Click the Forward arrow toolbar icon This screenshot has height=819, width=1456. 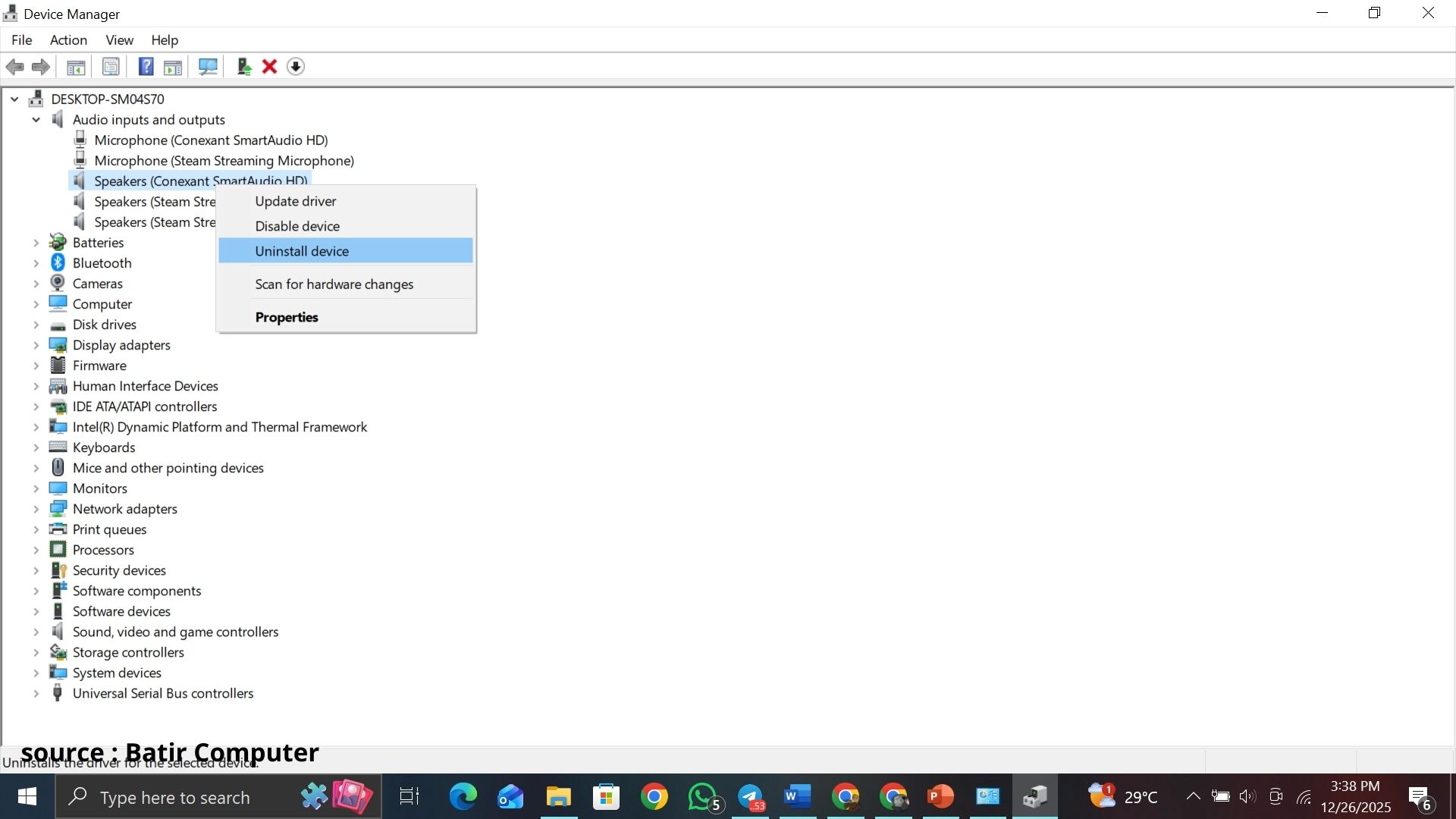pyautogui.click(x=41, y=67)
